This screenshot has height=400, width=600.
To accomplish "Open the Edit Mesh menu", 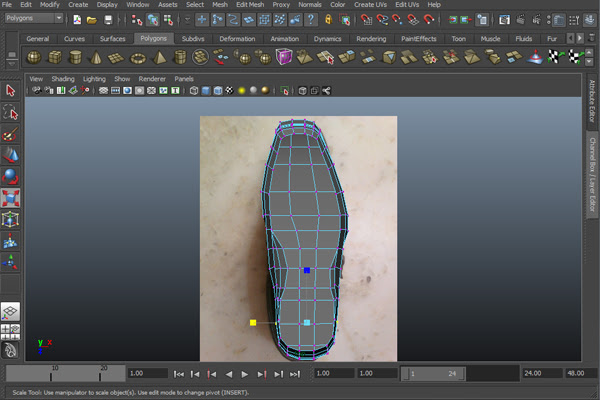I will click(250, 5).
